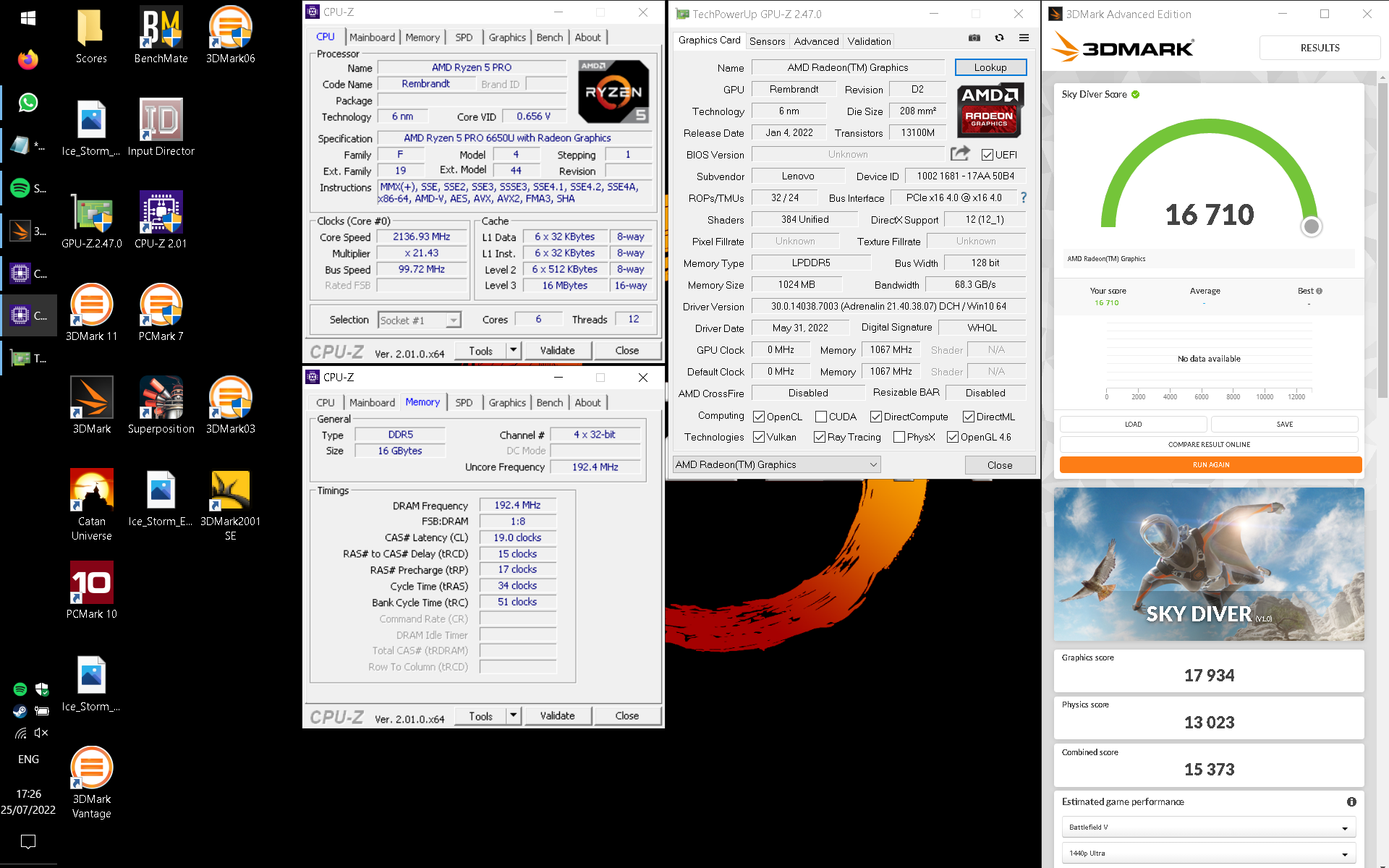
Task: Click the muted volume tray icon
Action: pyautogui.click(x=41, y=733)
